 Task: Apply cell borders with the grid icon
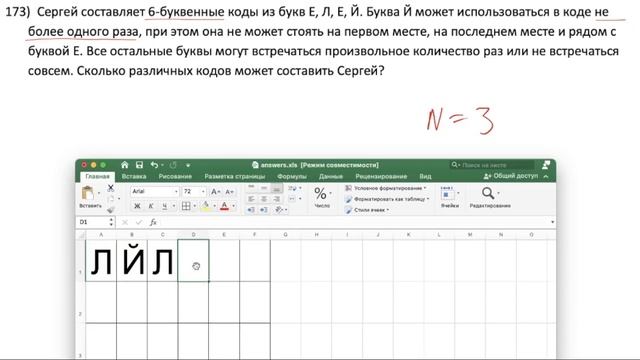[x=186, y=206]
